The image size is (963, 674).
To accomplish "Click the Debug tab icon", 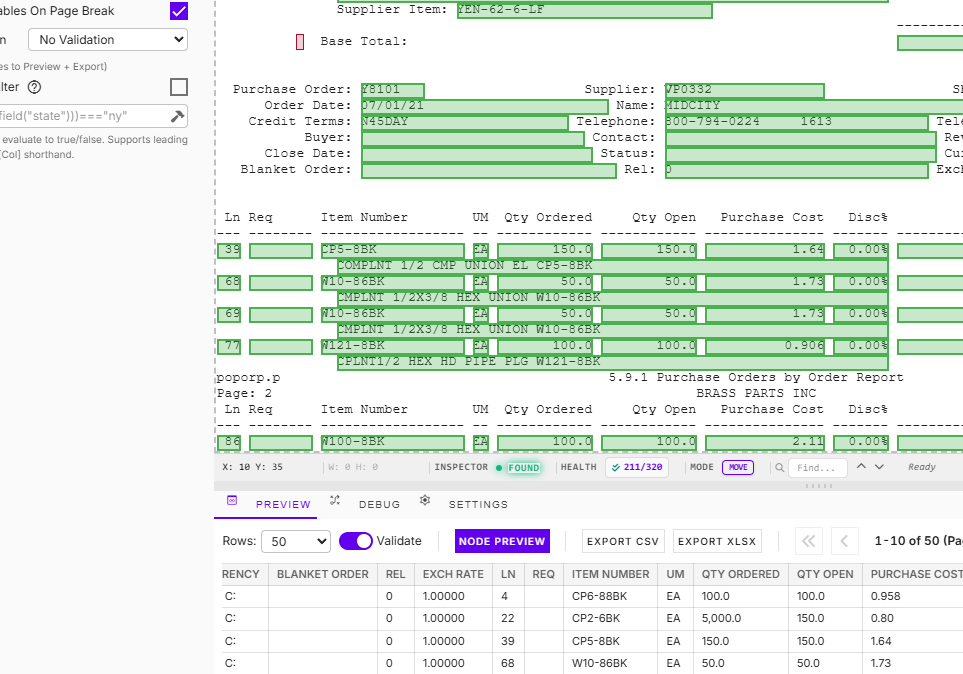I will coord(335,501).
